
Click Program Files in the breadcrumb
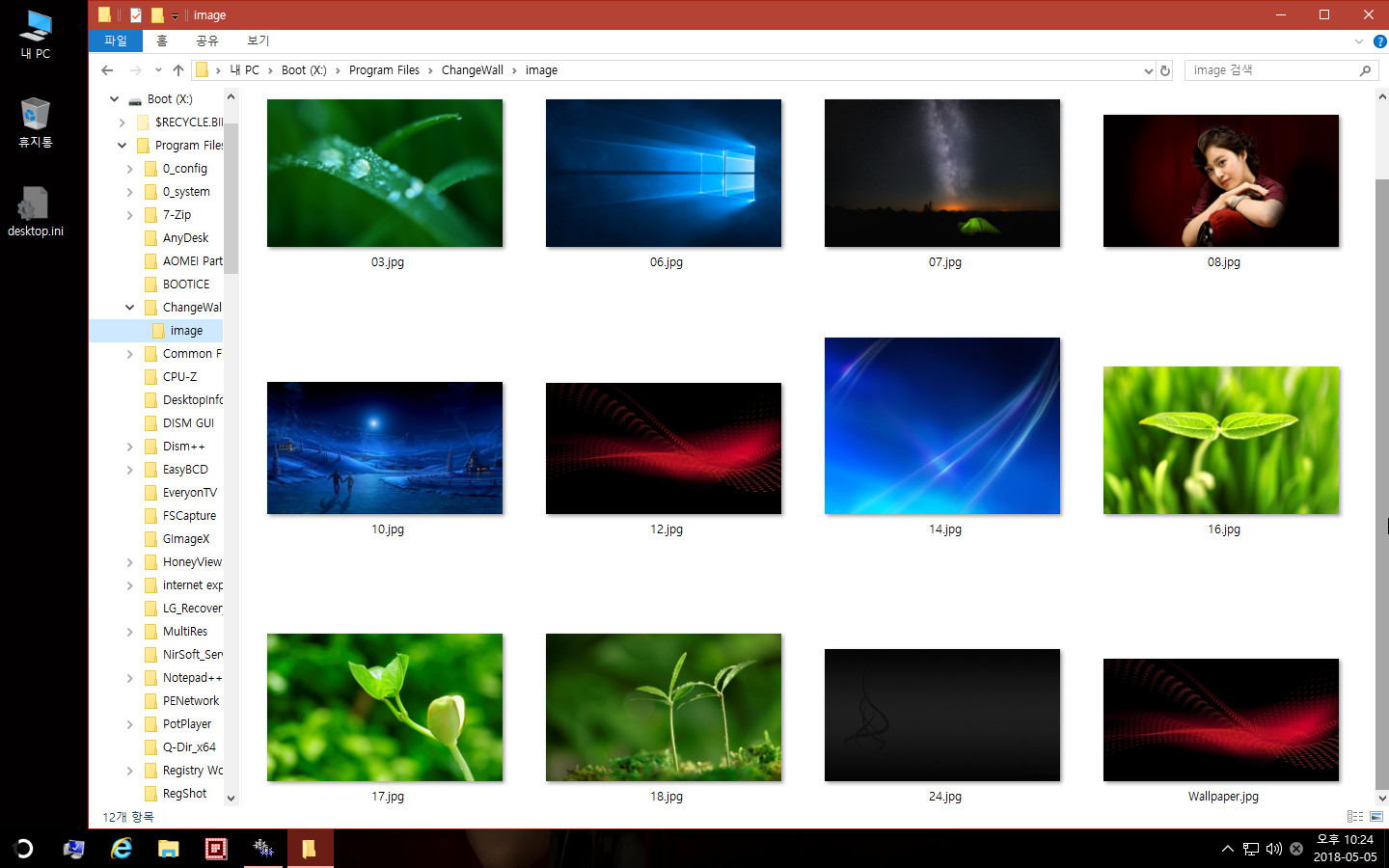384,70
